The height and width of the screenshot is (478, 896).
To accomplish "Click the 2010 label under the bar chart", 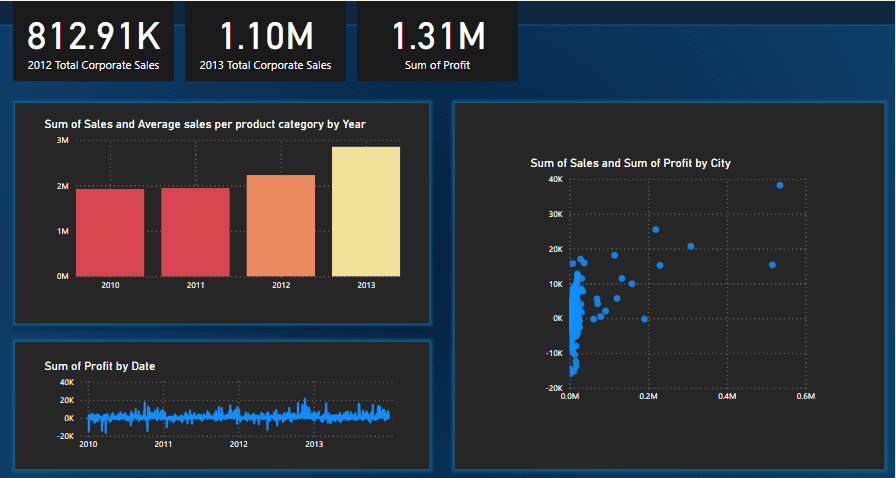I will [x=110, y=285].
